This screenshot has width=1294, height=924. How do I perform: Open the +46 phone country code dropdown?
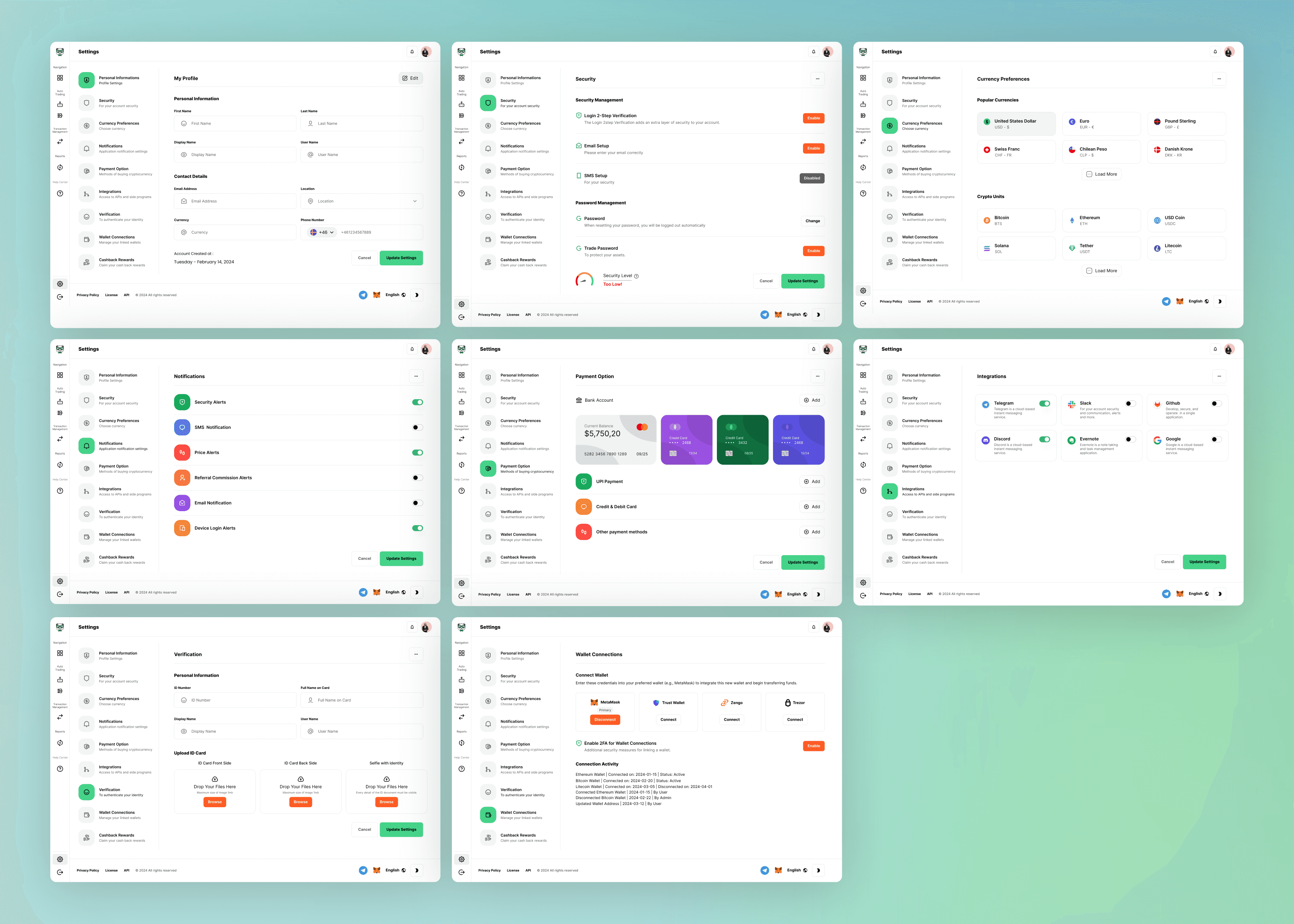click(323, 232)
